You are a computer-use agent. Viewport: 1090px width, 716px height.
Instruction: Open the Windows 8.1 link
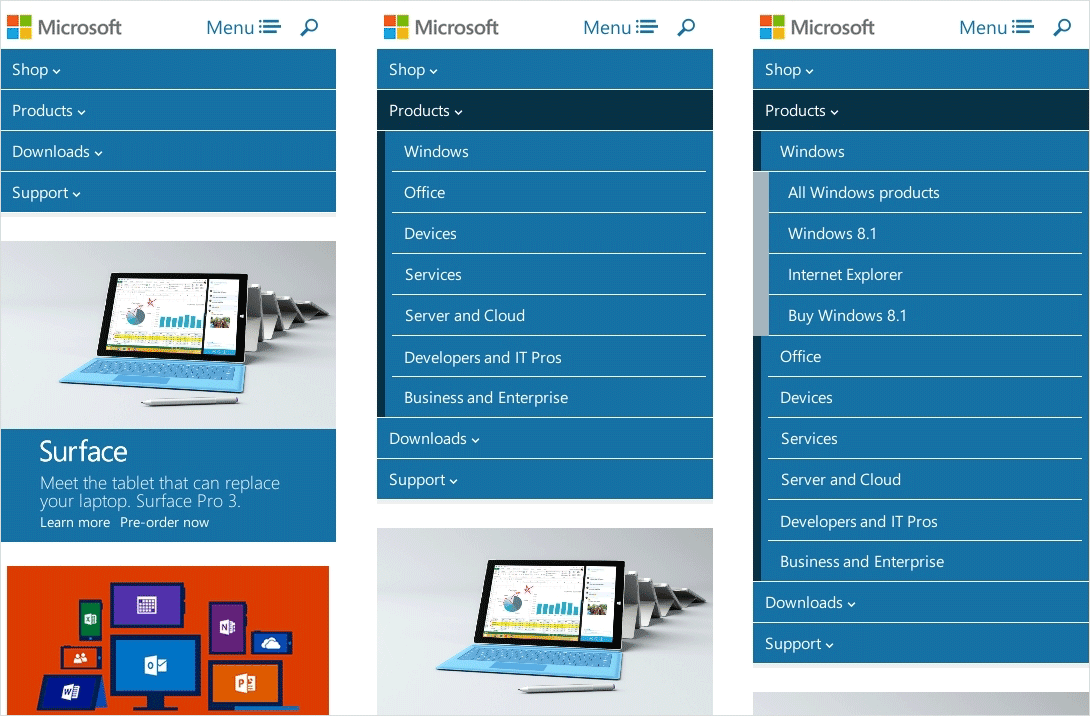[929, 234]
